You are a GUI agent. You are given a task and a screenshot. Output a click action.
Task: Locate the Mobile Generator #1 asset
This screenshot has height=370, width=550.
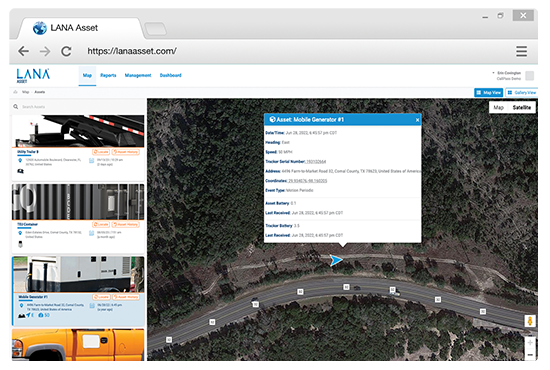point(101,297)
